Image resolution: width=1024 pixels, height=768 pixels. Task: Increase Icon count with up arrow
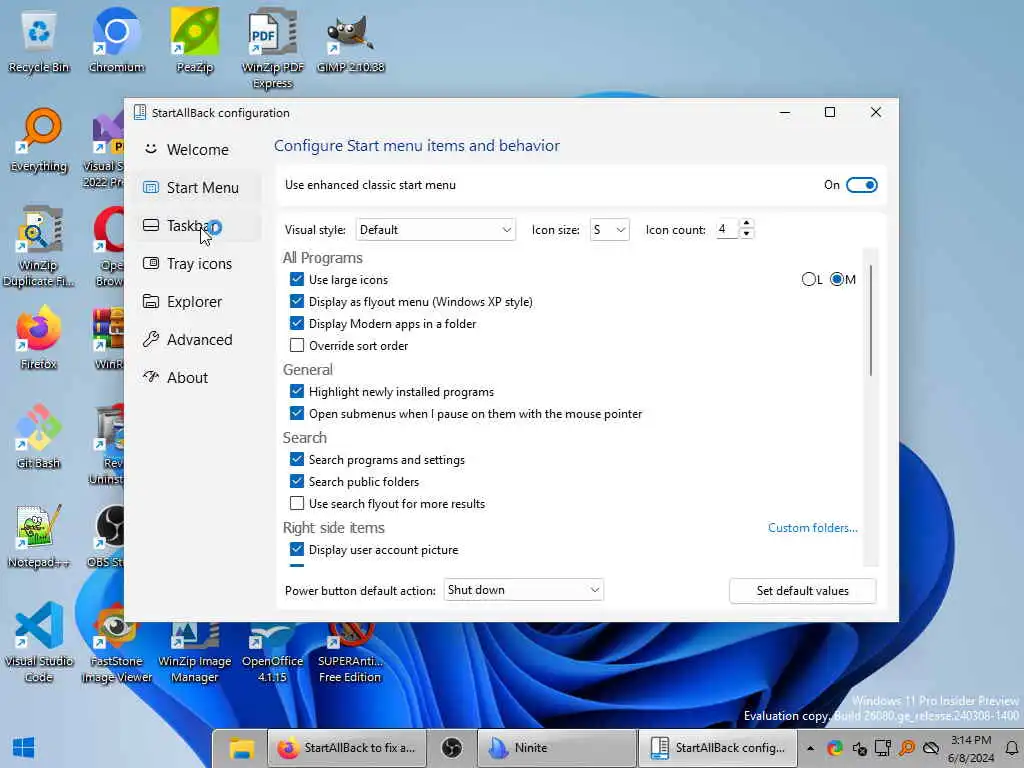point(746,223)
